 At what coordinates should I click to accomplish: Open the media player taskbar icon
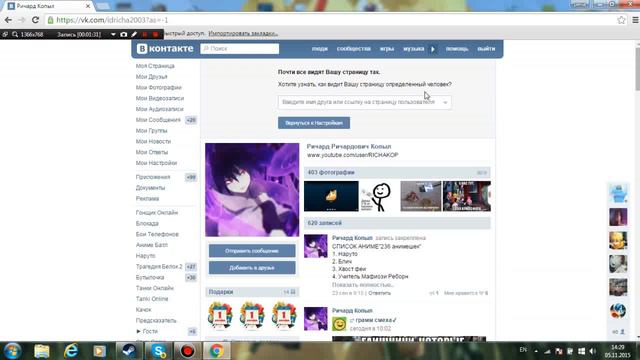tap(100, 351)
